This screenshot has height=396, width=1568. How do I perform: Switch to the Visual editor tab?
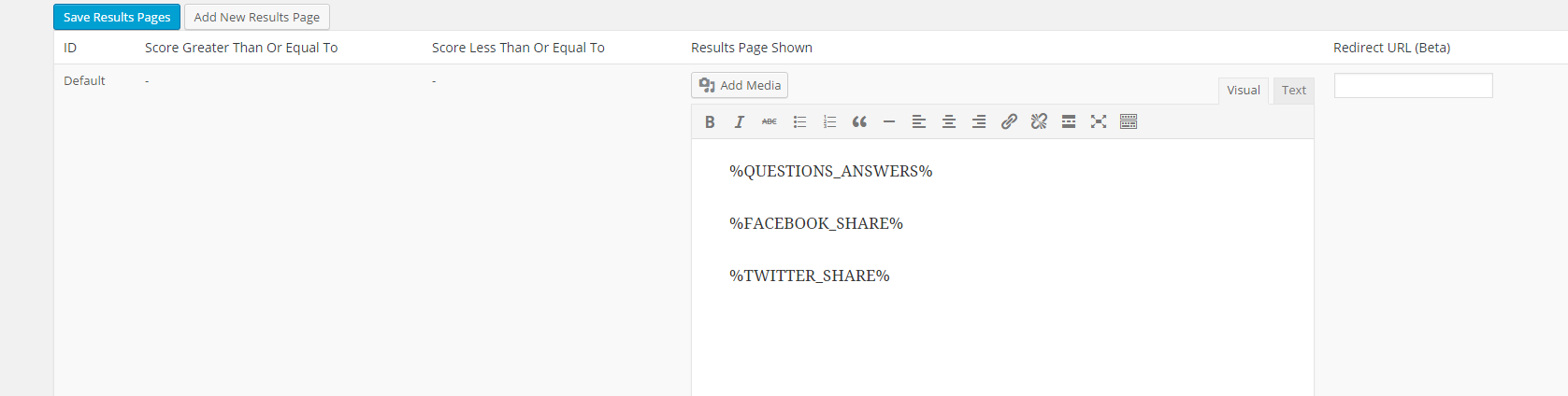coord(1244,91)
